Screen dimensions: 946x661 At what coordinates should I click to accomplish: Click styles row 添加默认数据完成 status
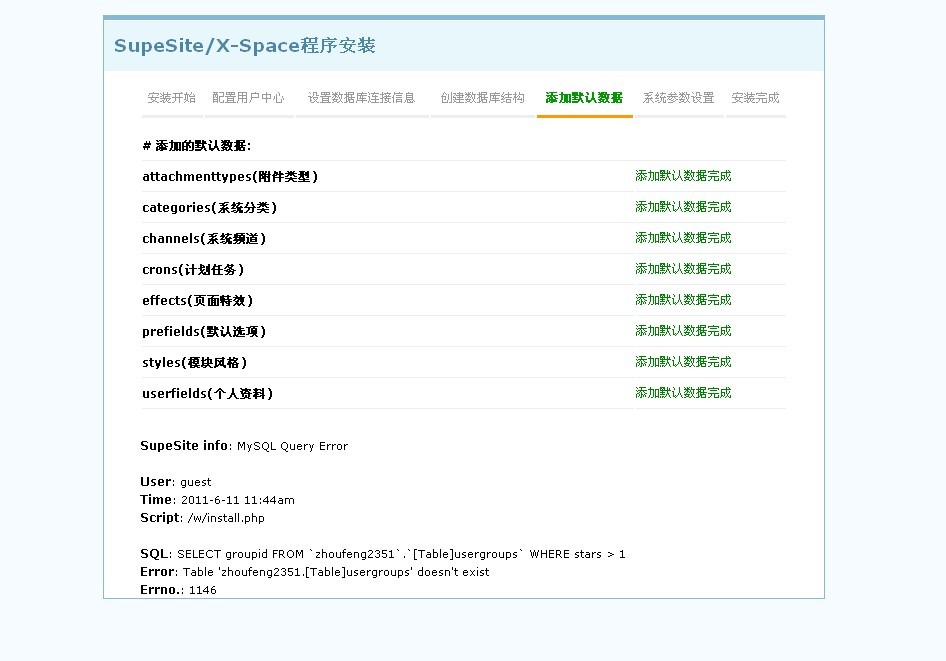click(x=683, y=362)
